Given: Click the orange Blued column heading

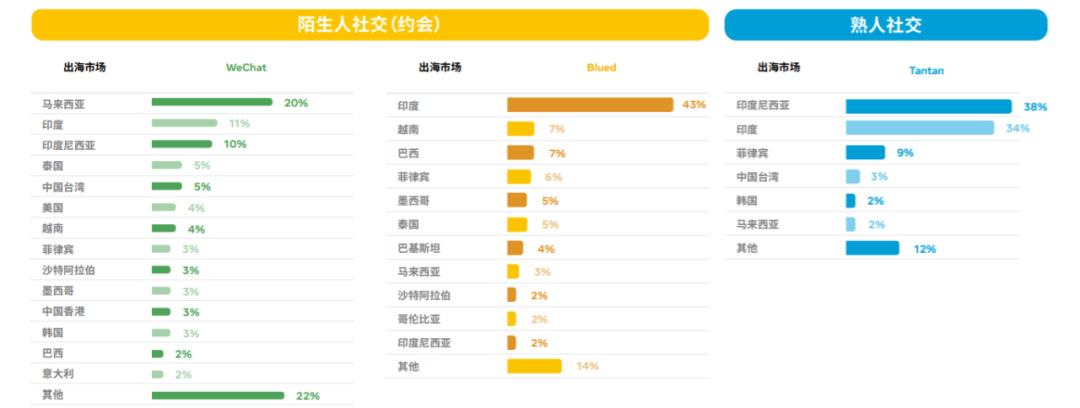Looking at the screenshot, I should pos(601,68).
